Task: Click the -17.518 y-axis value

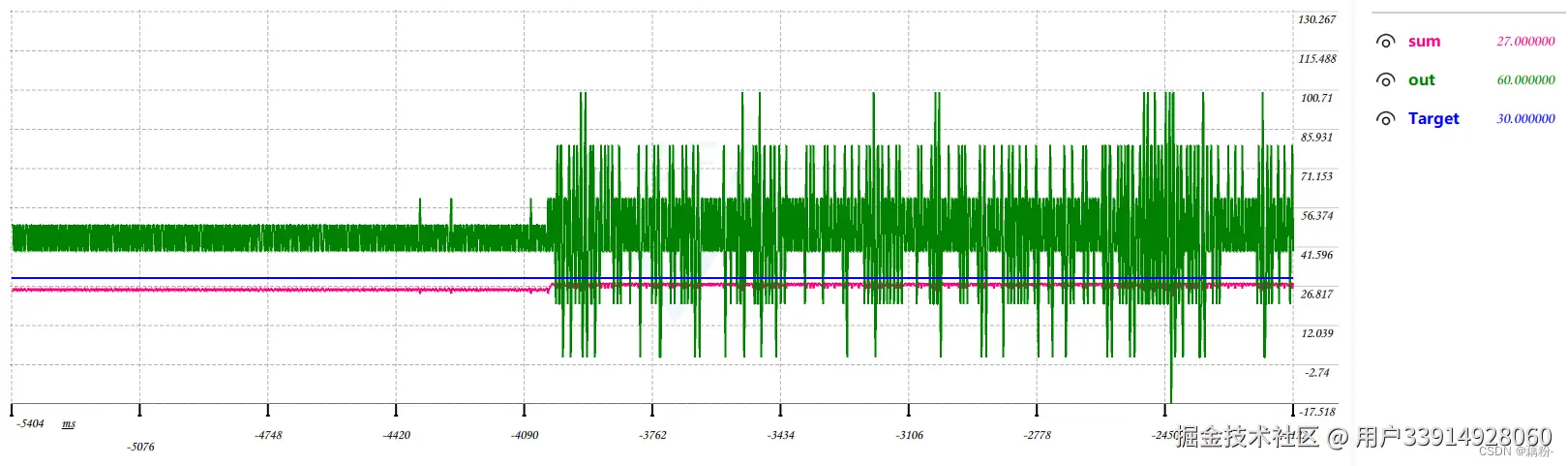Action: click(1317, 412)
